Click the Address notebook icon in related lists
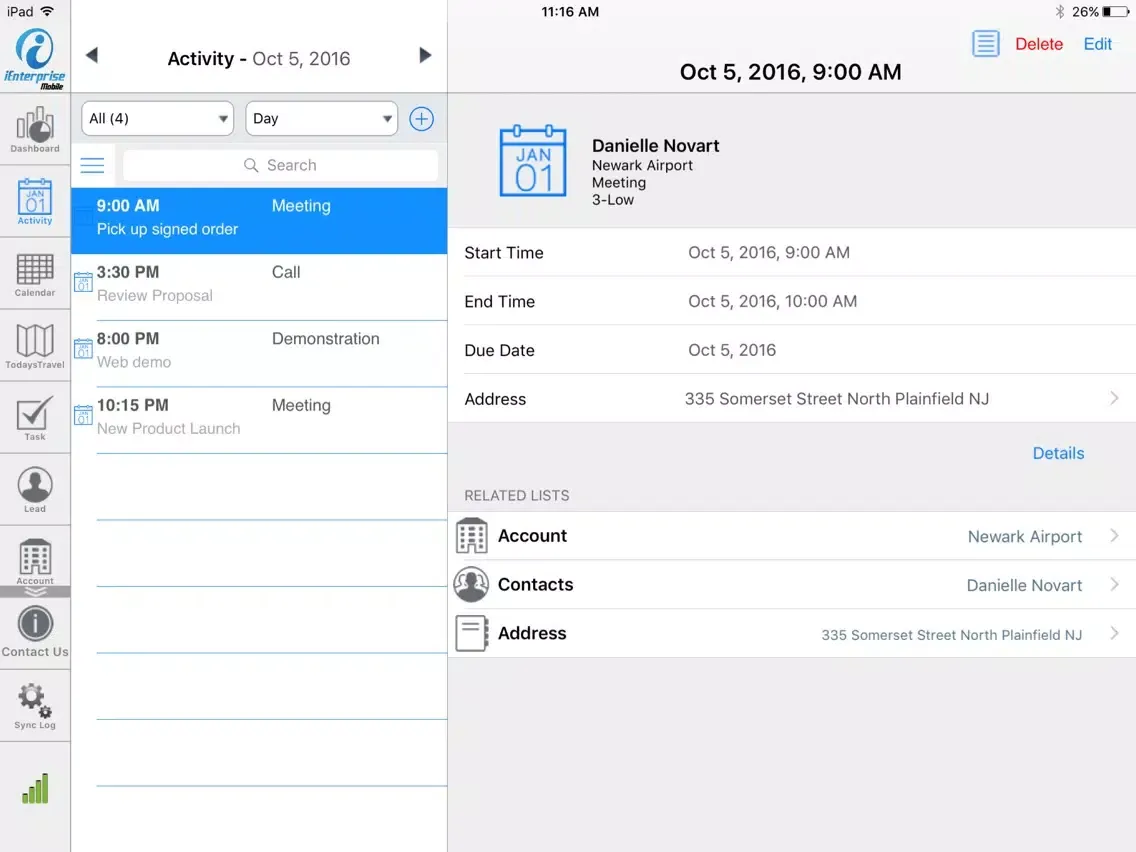The width and height of the screenshot is (1136, 852). point(472,633)
